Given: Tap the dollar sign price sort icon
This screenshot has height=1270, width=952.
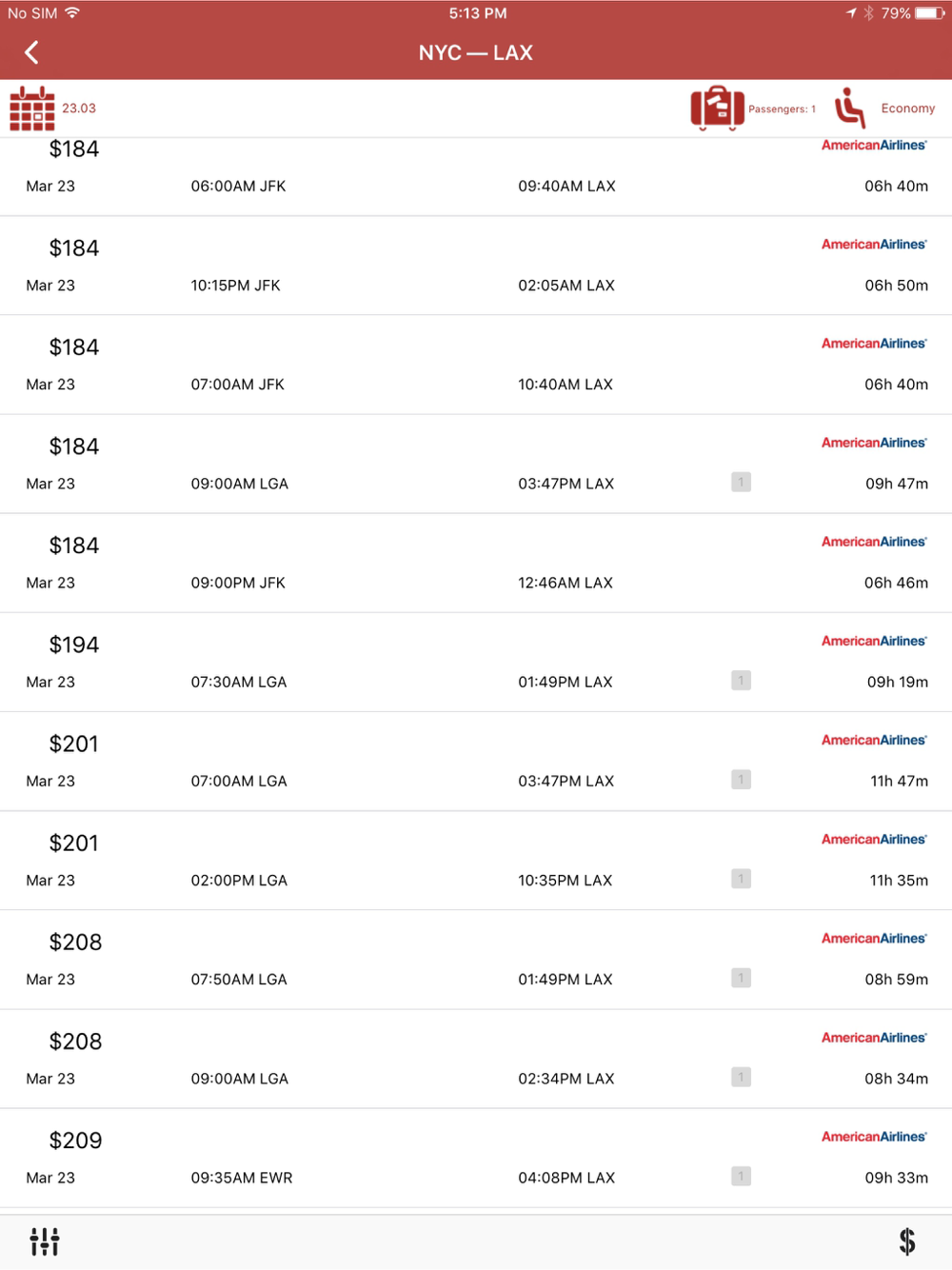Looking at the screenshot, I should coord(907,1241).
